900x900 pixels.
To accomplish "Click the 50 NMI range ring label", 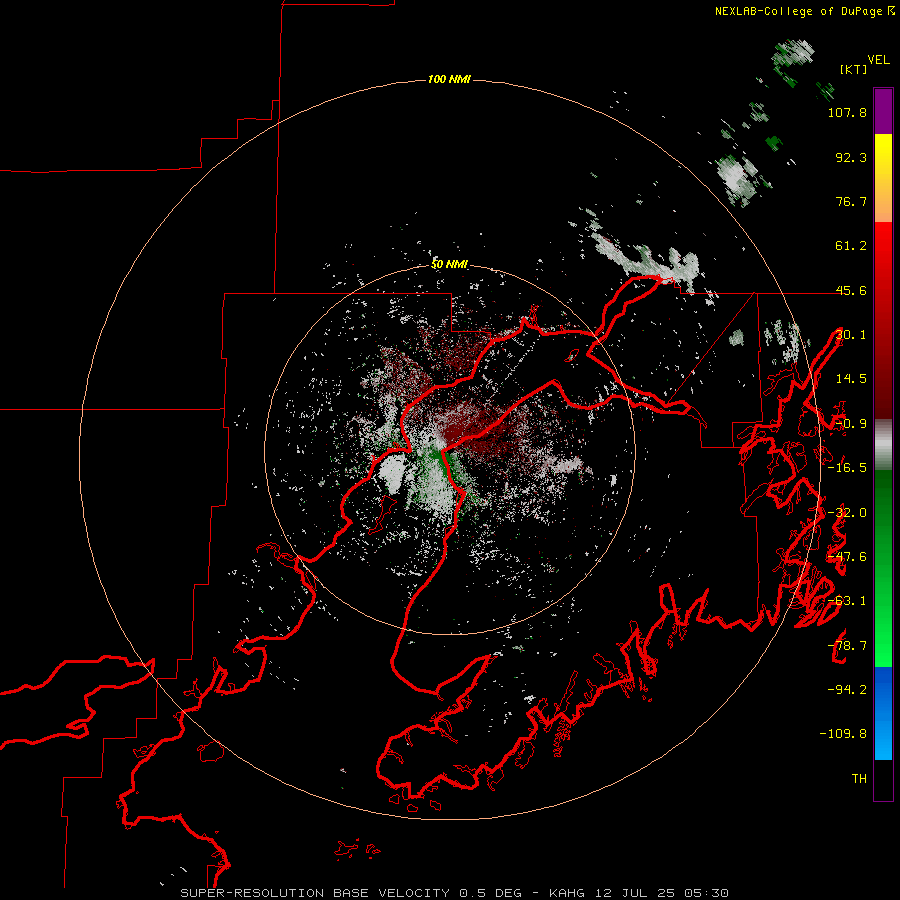I will click(x=449, y=264).
